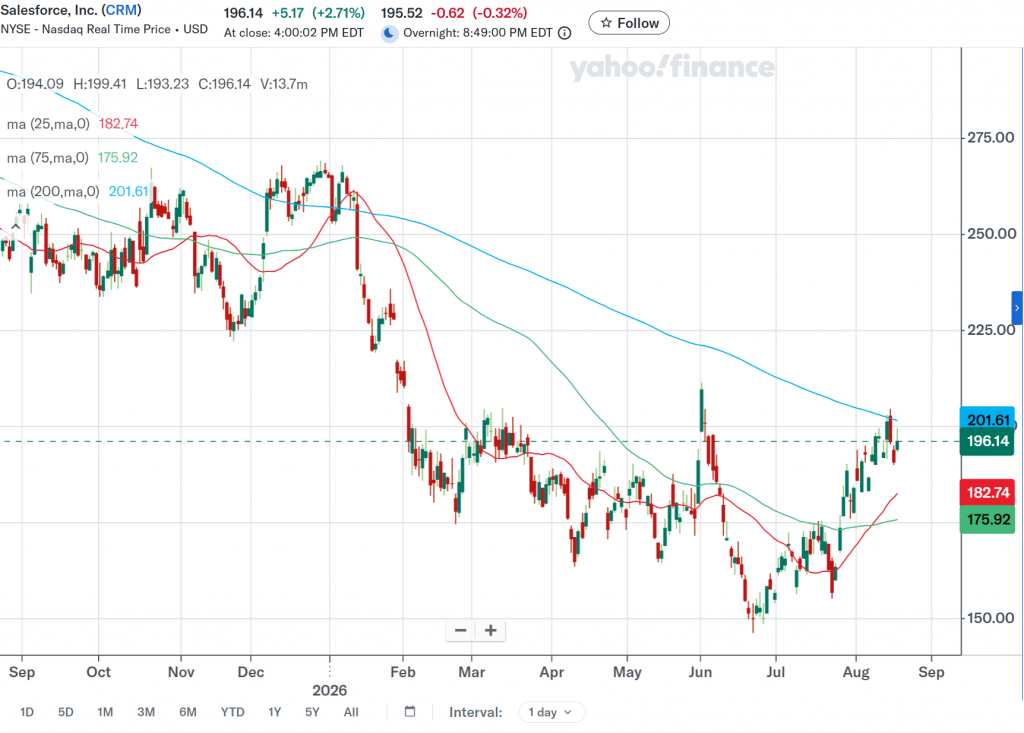Click the Follow star button

tap(629, 23)
